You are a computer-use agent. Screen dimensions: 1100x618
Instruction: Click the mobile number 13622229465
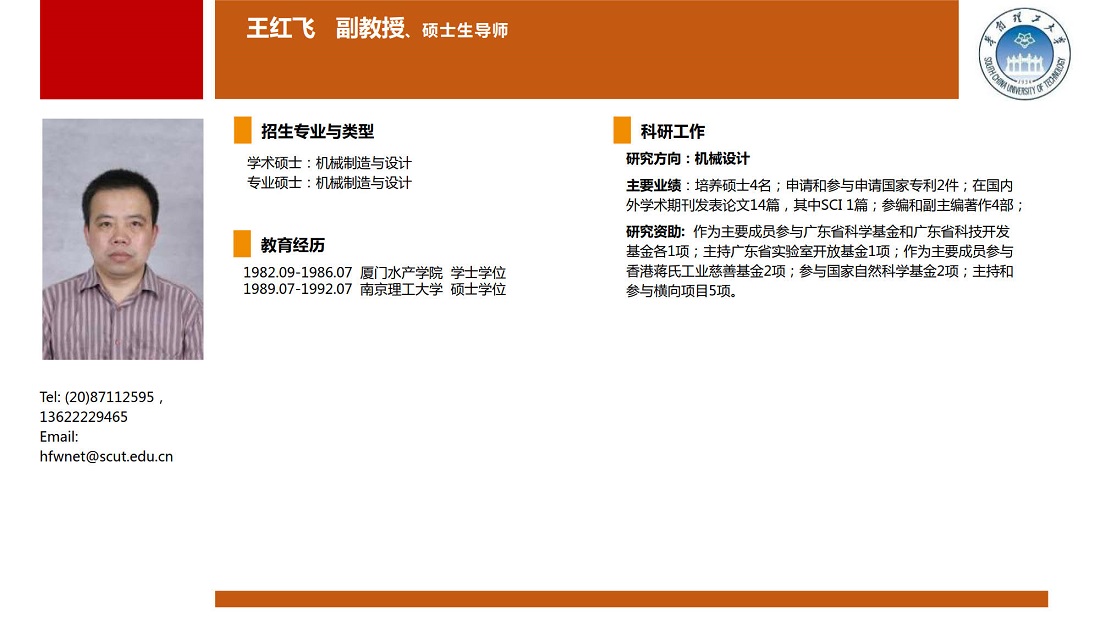click(x=84, y=417)
